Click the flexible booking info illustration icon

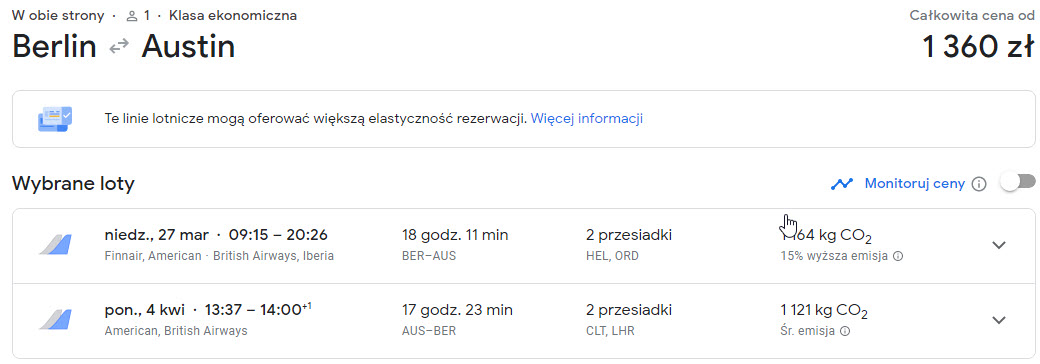(x=55, y=119)
